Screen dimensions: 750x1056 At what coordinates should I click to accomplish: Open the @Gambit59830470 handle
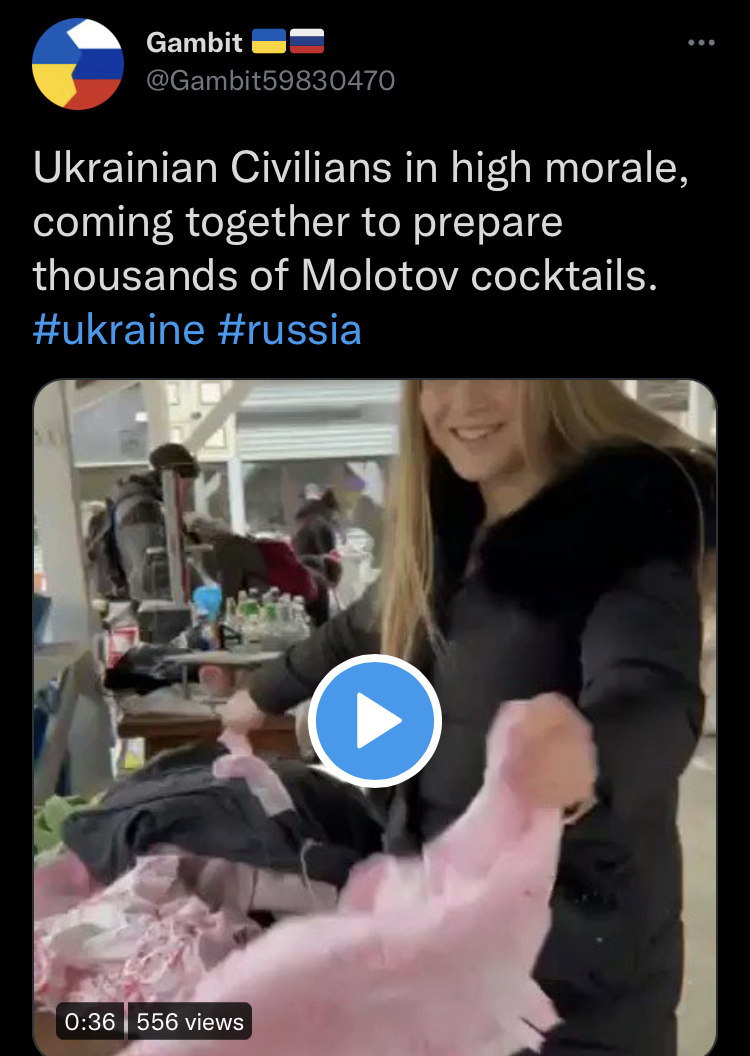pyautogui.click(x=271, y=81)
